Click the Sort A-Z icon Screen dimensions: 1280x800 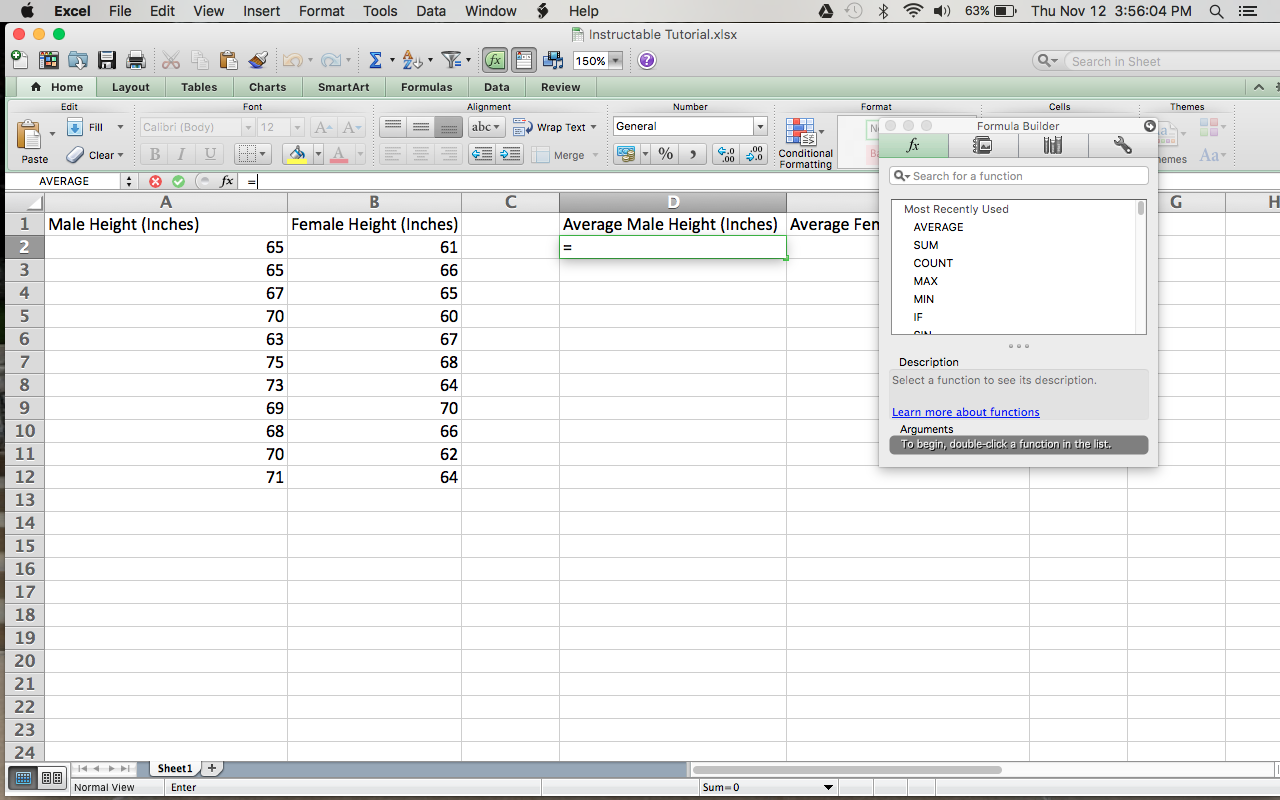[412, 60]
